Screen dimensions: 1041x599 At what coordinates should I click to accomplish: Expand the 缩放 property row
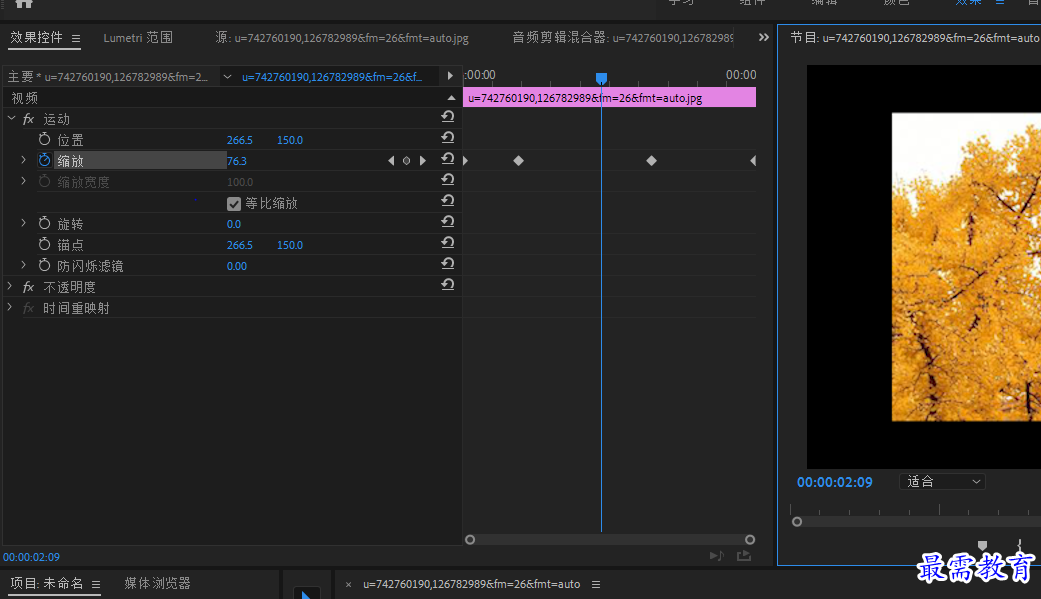click(x=24, y=160)
